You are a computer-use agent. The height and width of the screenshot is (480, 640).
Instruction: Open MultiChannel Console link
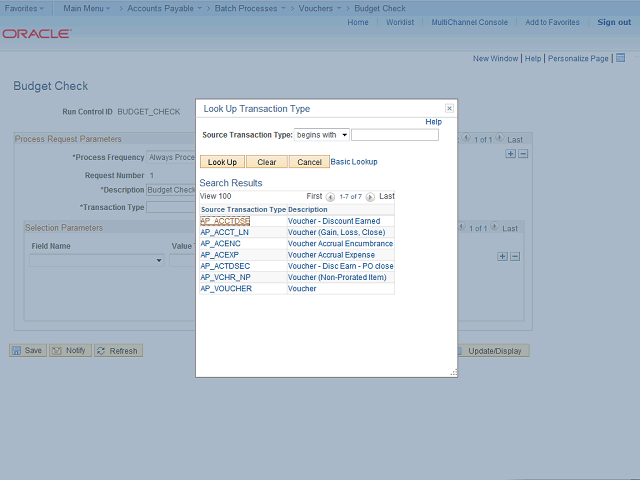469,22
